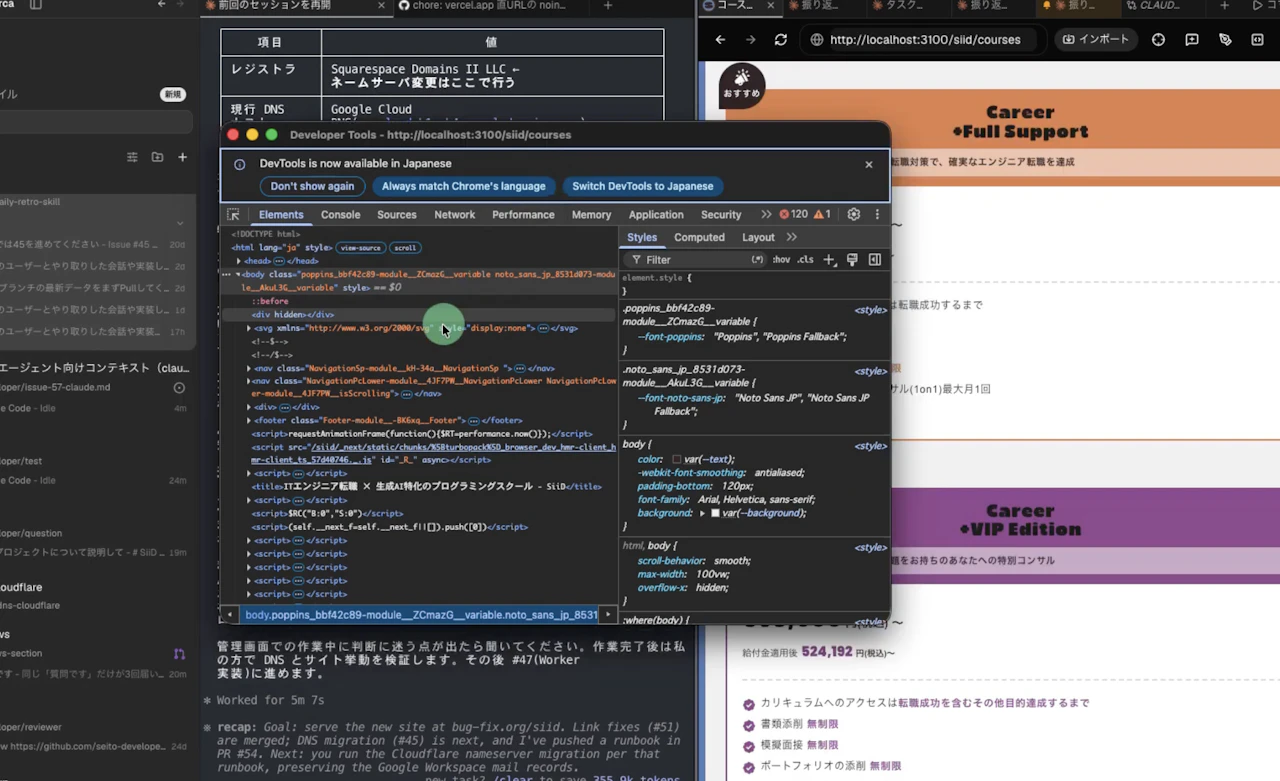Activate the DevTools element inspector picker icon
Image resolution: width=1280 pixels, height=781 pixels.
click(233, 215)
